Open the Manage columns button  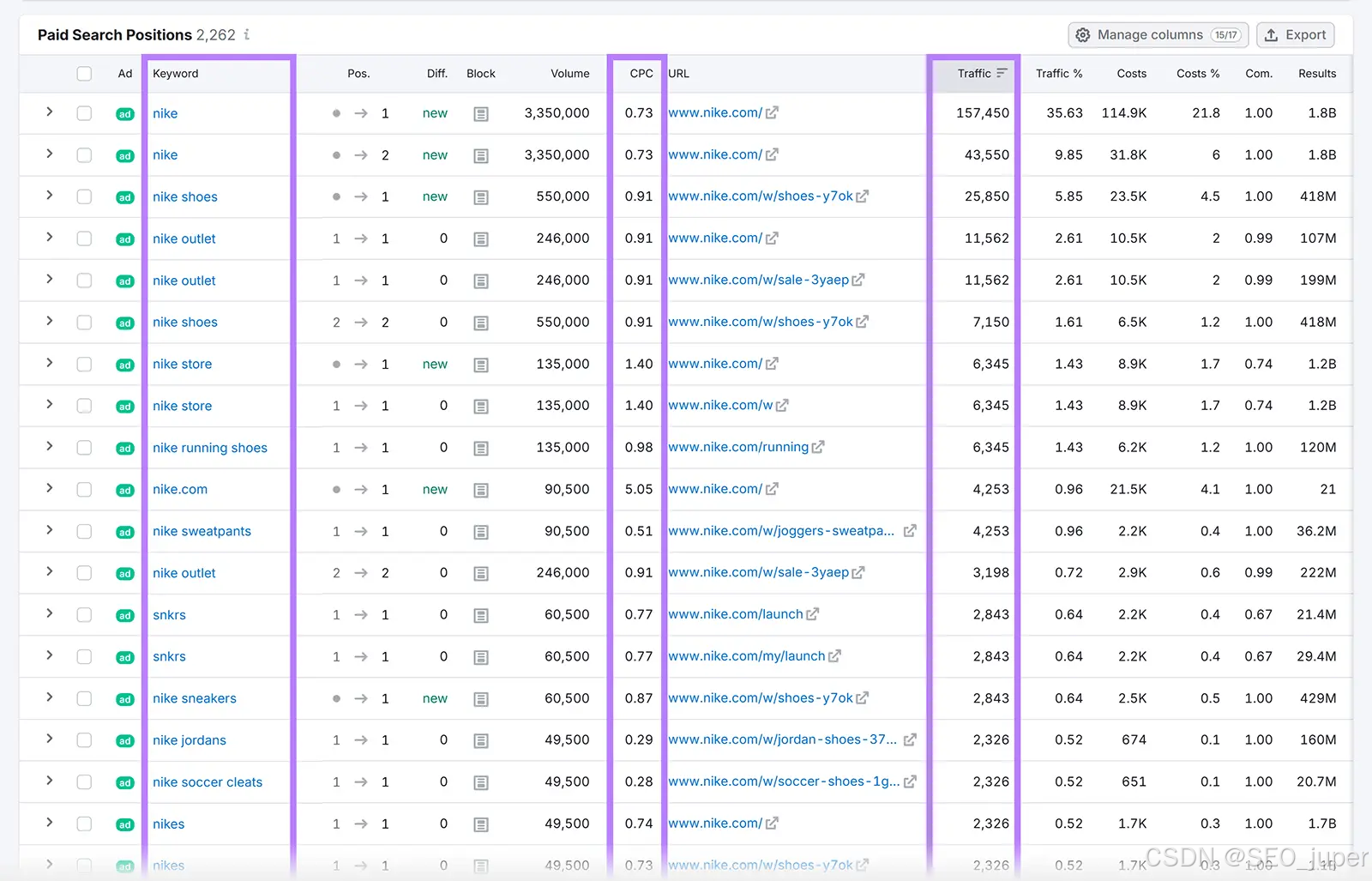coord(1158,35)
